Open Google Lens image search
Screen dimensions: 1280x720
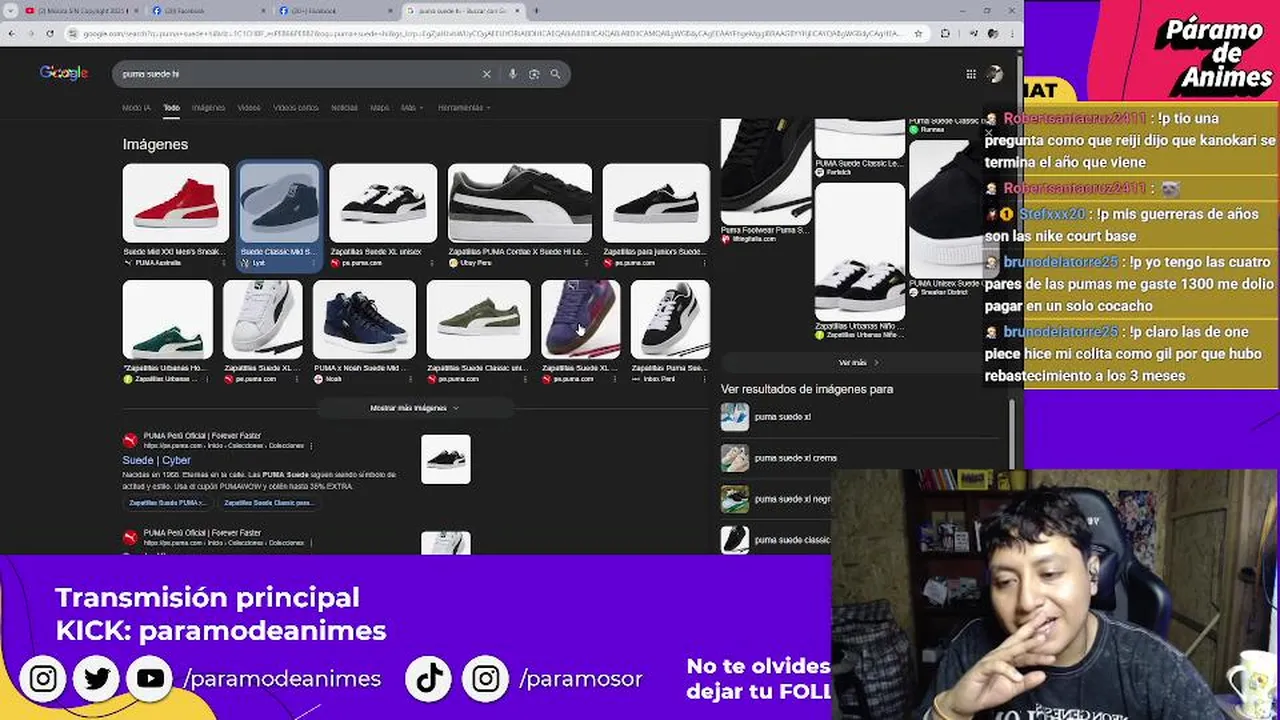pos(534,74)
